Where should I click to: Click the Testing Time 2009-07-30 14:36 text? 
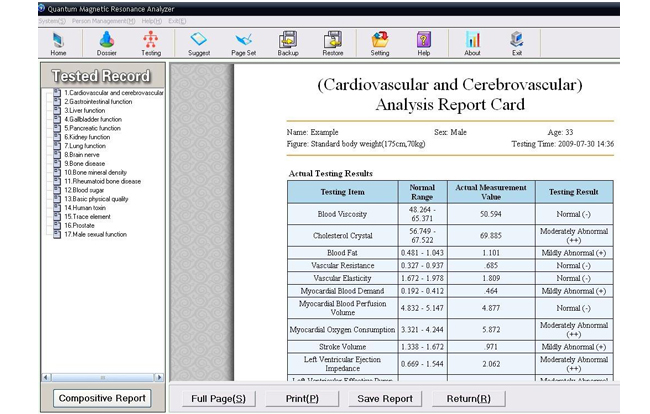point(563,144)
